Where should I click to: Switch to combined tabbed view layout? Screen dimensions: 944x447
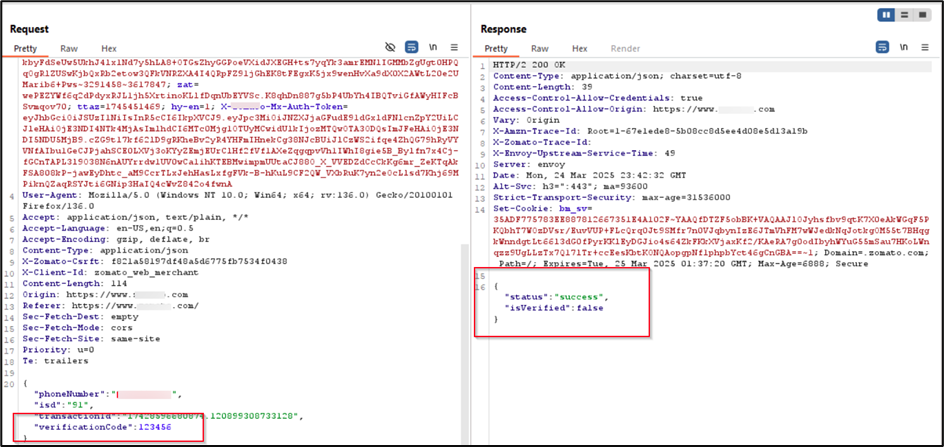pos(923,15)
